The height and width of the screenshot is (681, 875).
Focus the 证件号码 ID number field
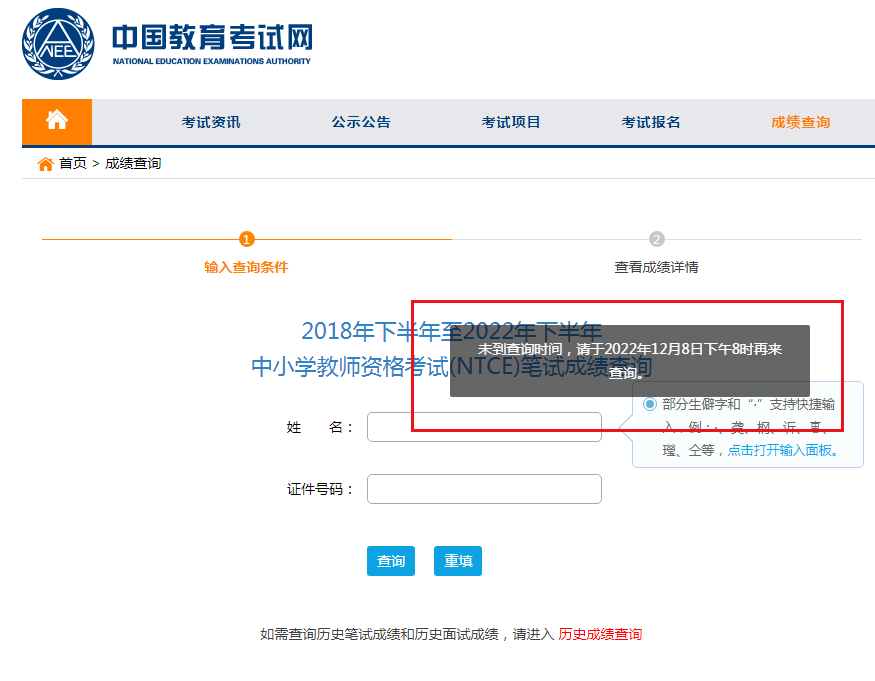pyautogui.click(x=484, y=489)
